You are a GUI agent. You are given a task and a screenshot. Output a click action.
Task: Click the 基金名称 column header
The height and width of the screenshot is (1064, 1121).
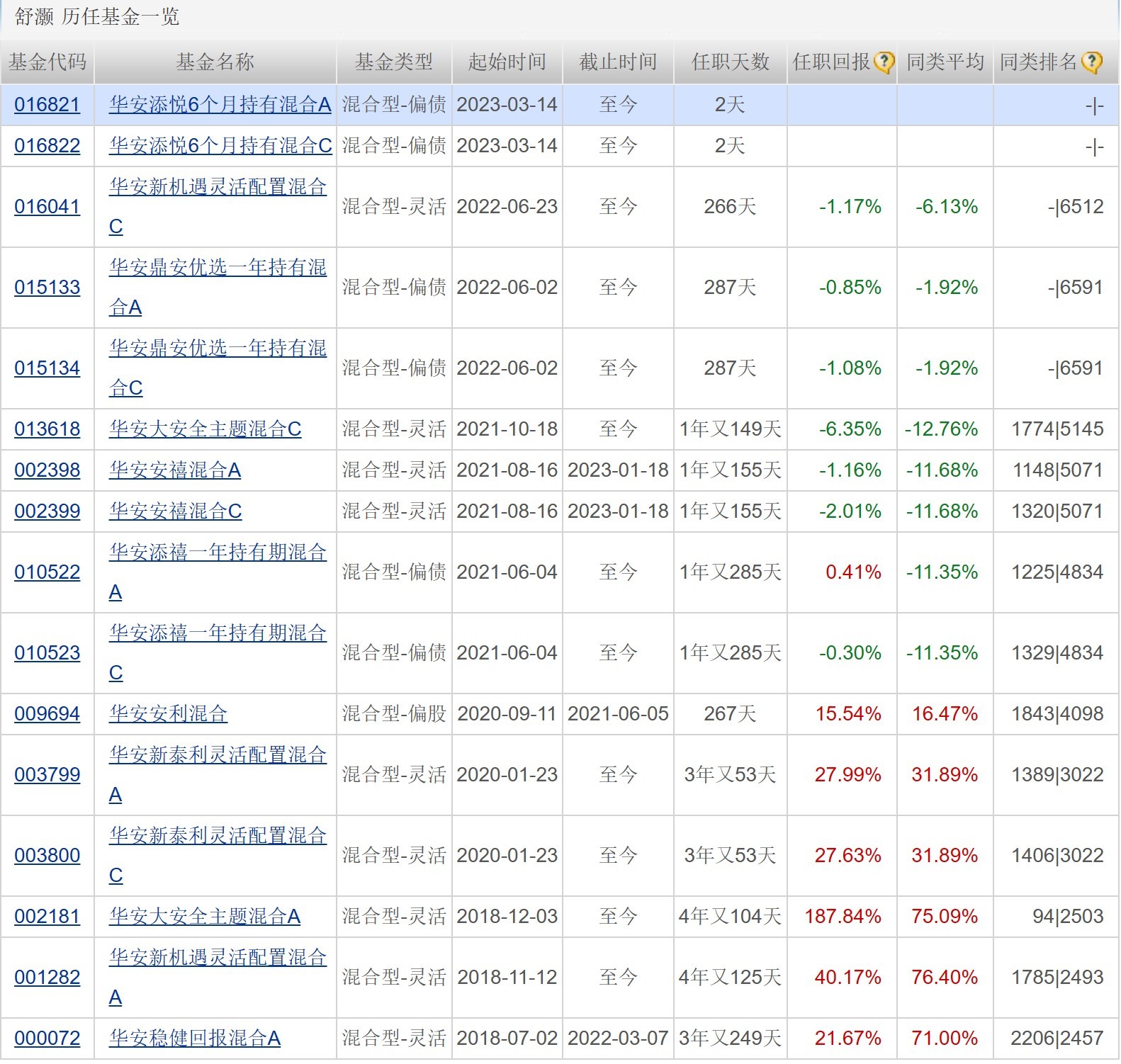tap(215, 62)
